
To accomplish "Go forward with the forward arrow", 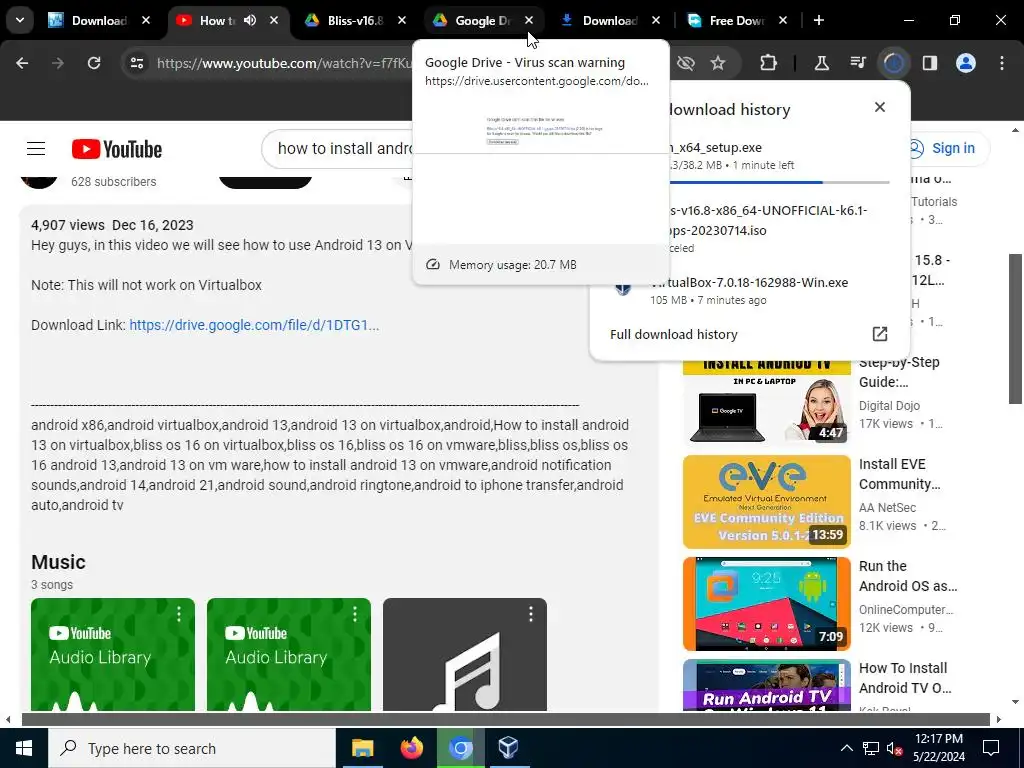I will [58, 63].
